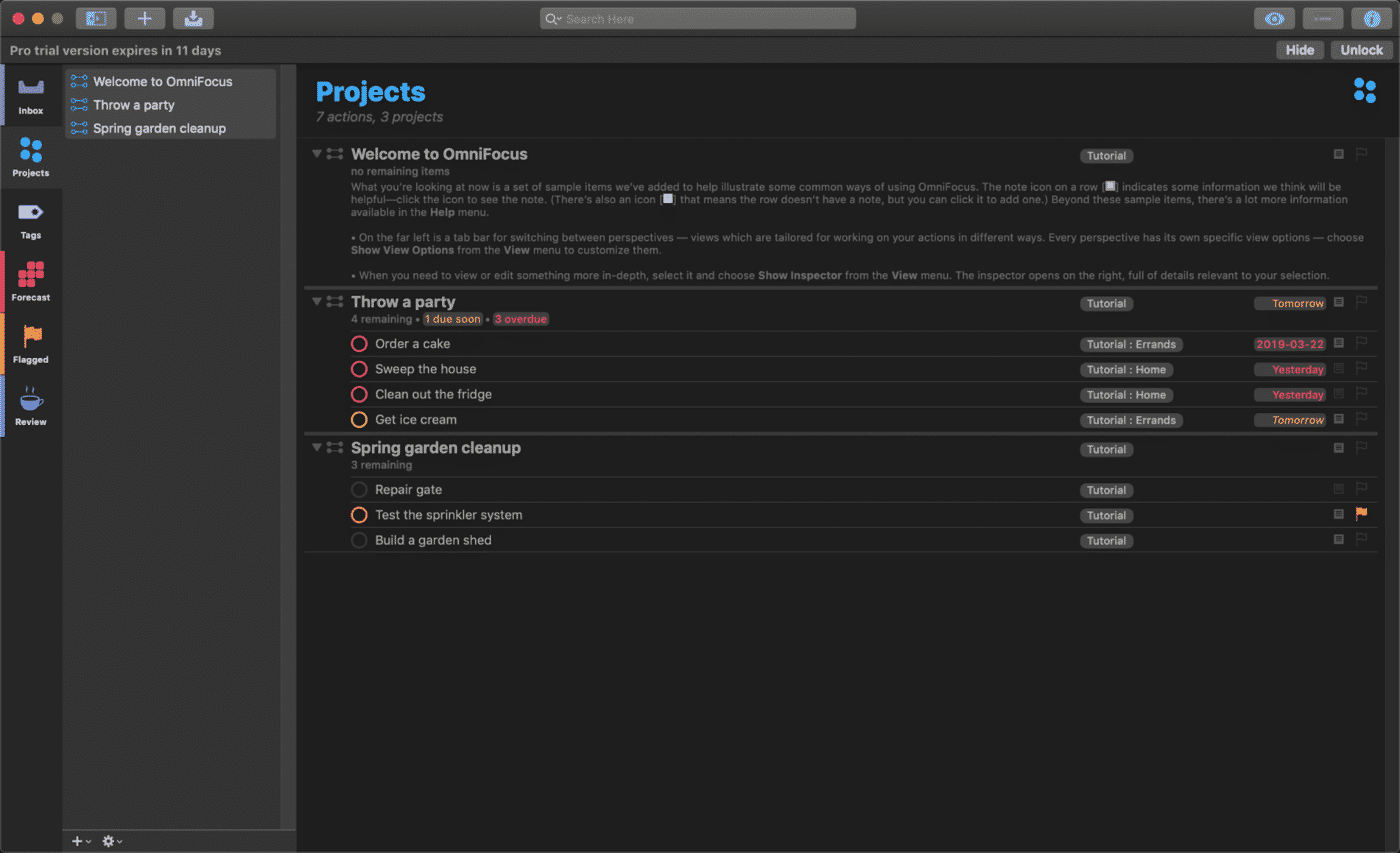Check off Sweep the house

359,369
